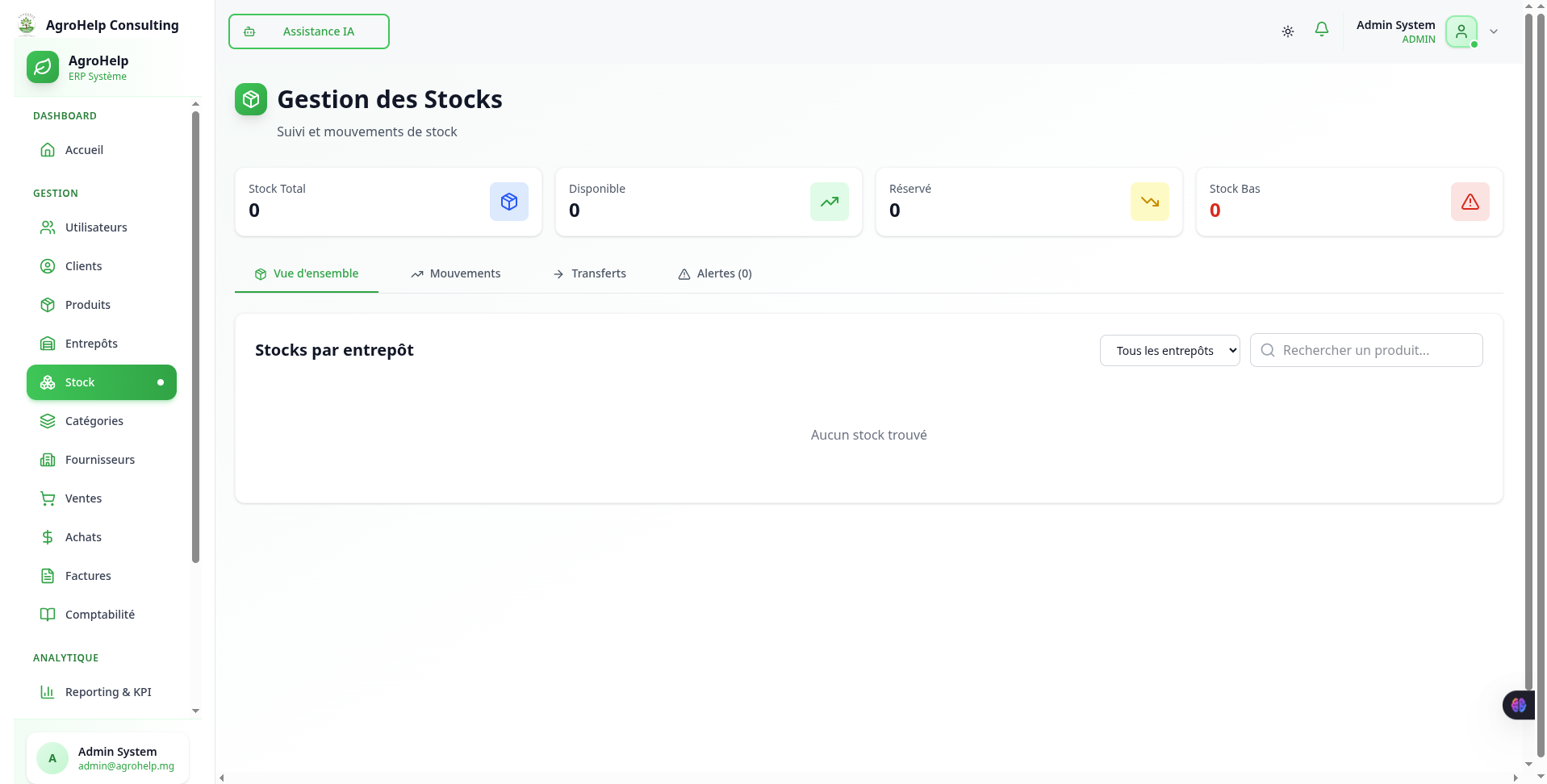Launch Assistance IA
This screenshot has height=784, width=1547.
[x=308, y=31]
